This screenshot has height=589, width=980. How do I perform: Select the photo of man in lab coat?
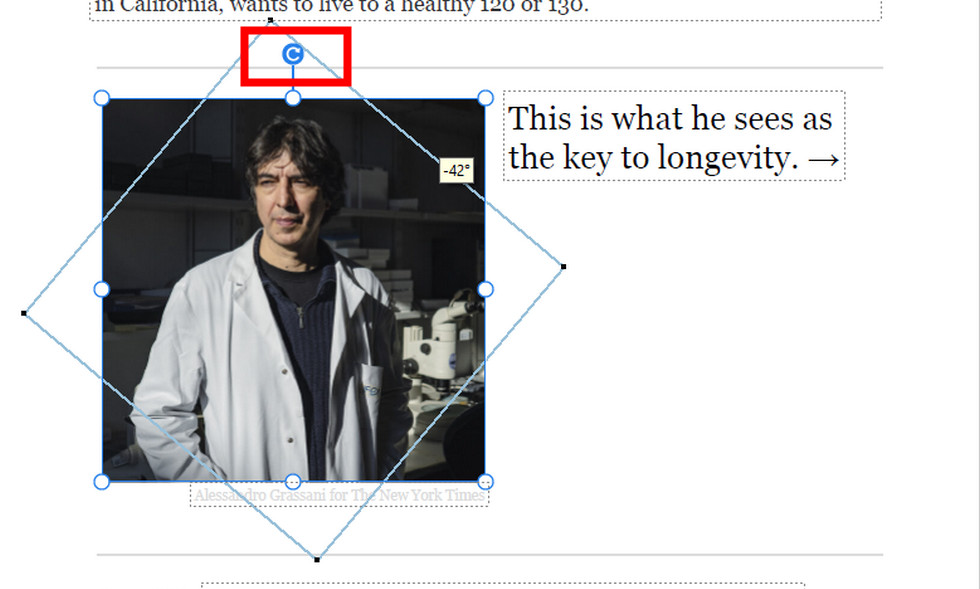pos(293,290)
